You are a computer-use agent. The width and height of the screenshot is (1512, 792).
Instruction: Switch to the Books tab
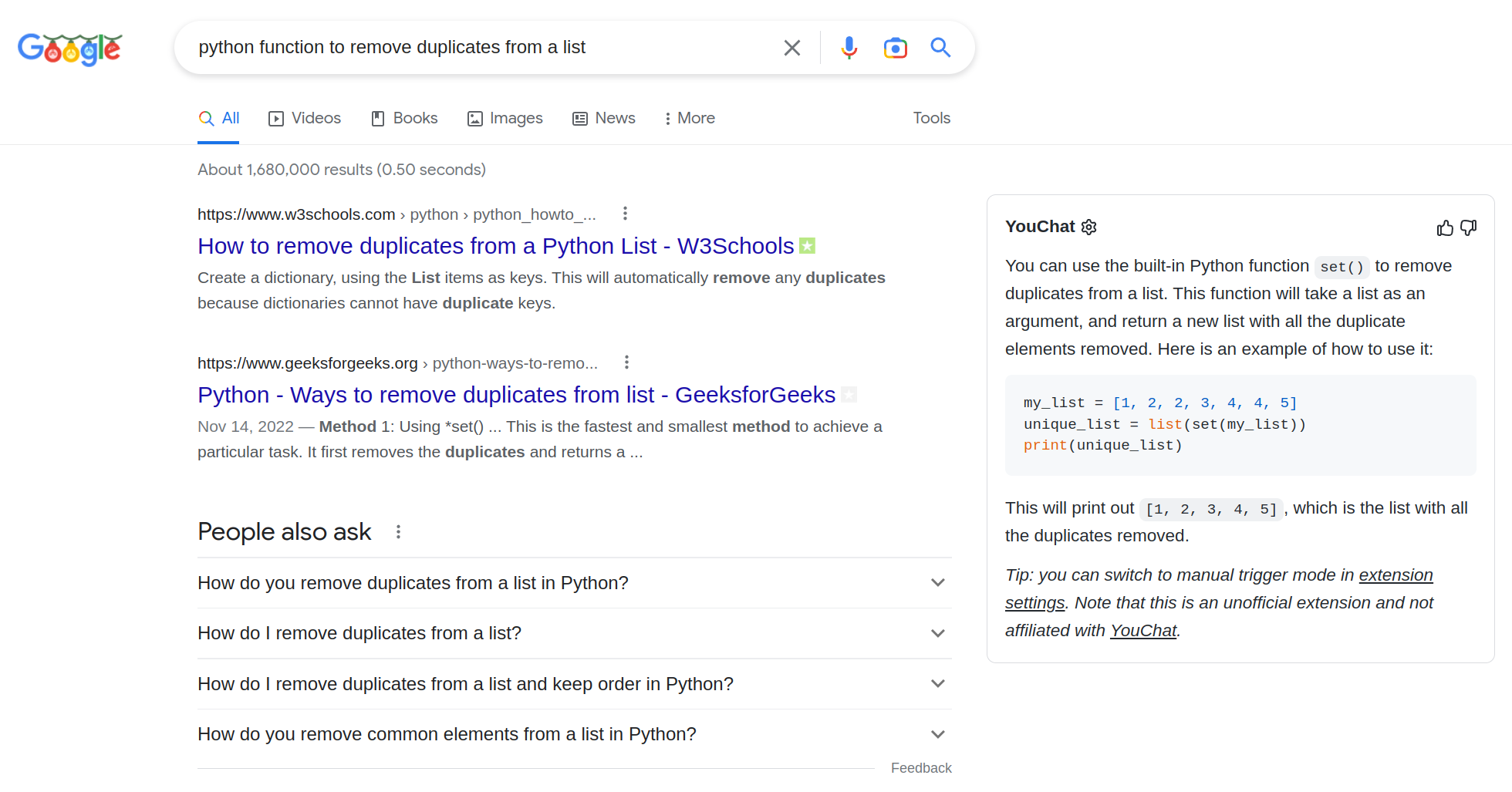404,118
